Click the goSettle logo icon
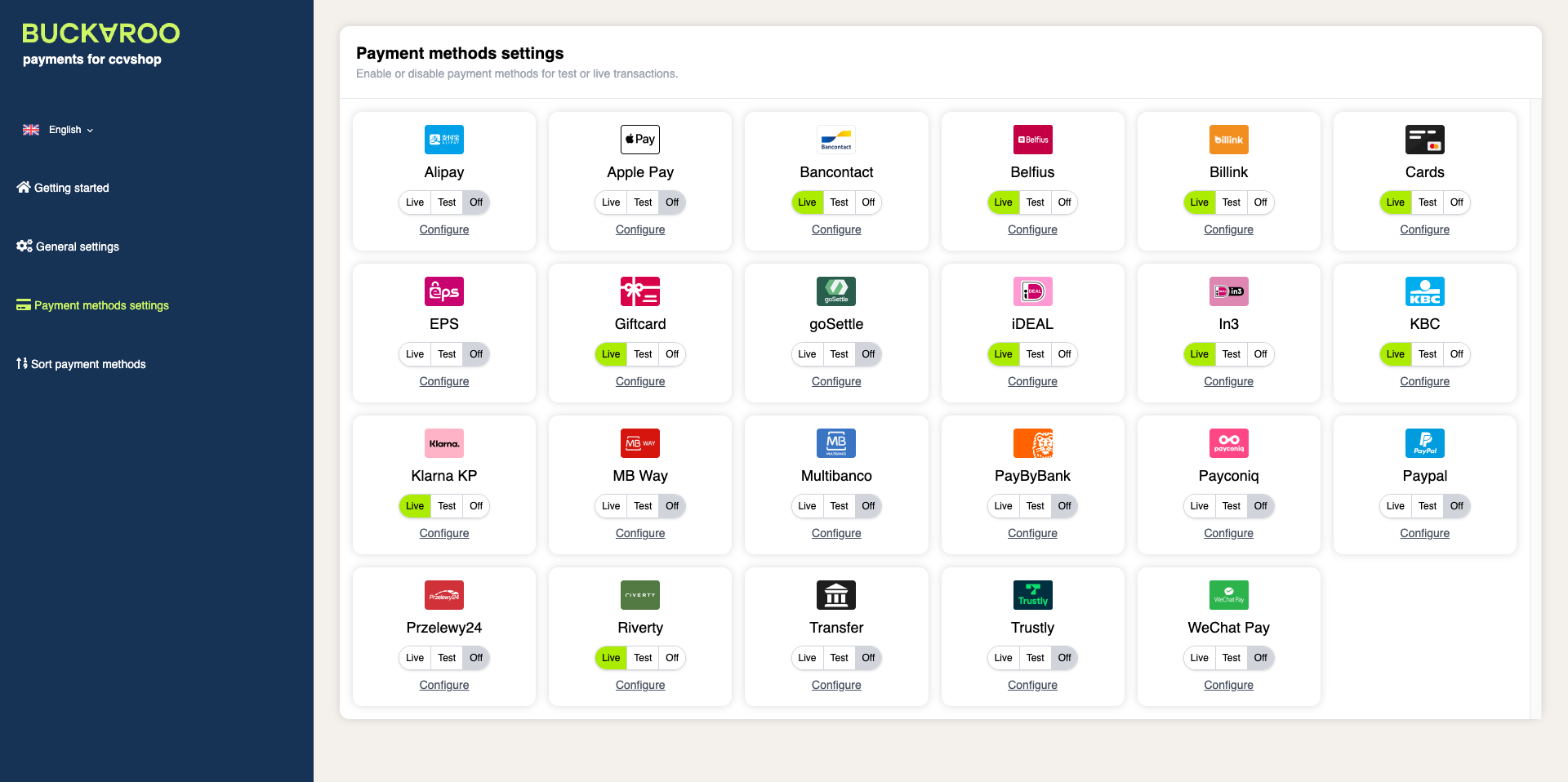The image size is (1568, 782). click(836, 291)
